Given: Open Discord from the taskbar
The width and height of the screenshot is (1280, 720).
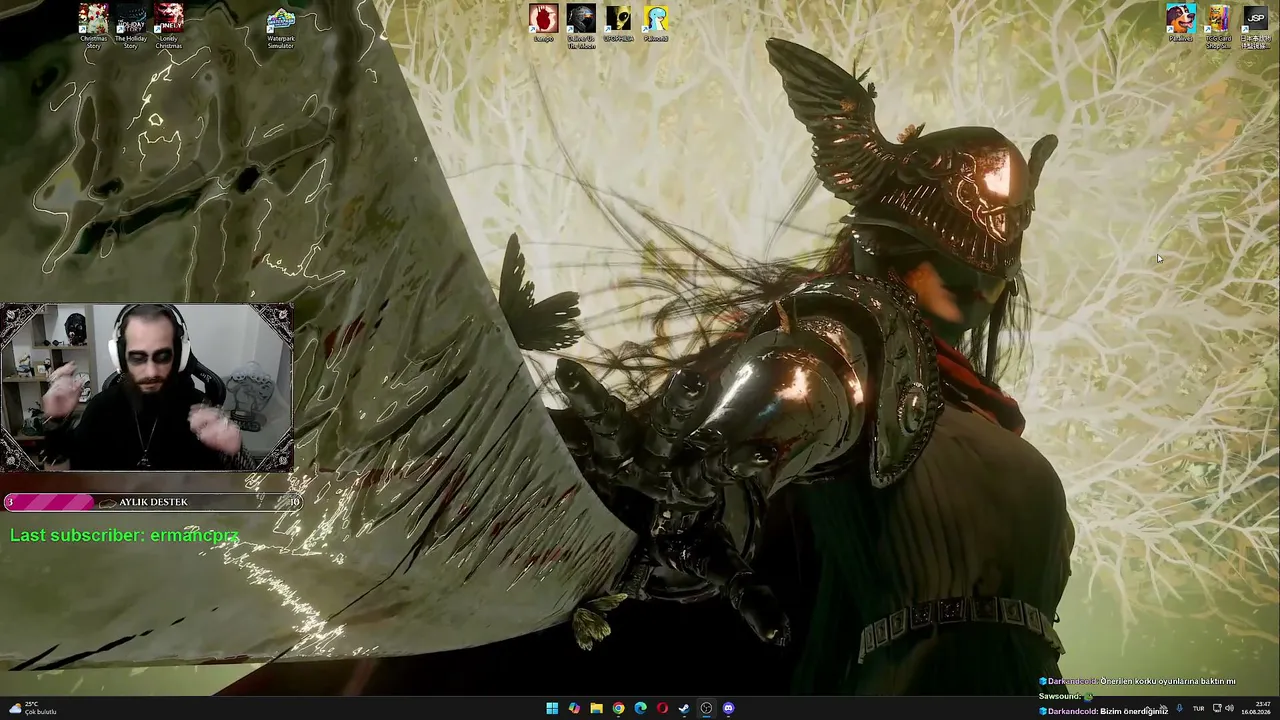Looking at the screenshot, I should (x=728, y=708).
